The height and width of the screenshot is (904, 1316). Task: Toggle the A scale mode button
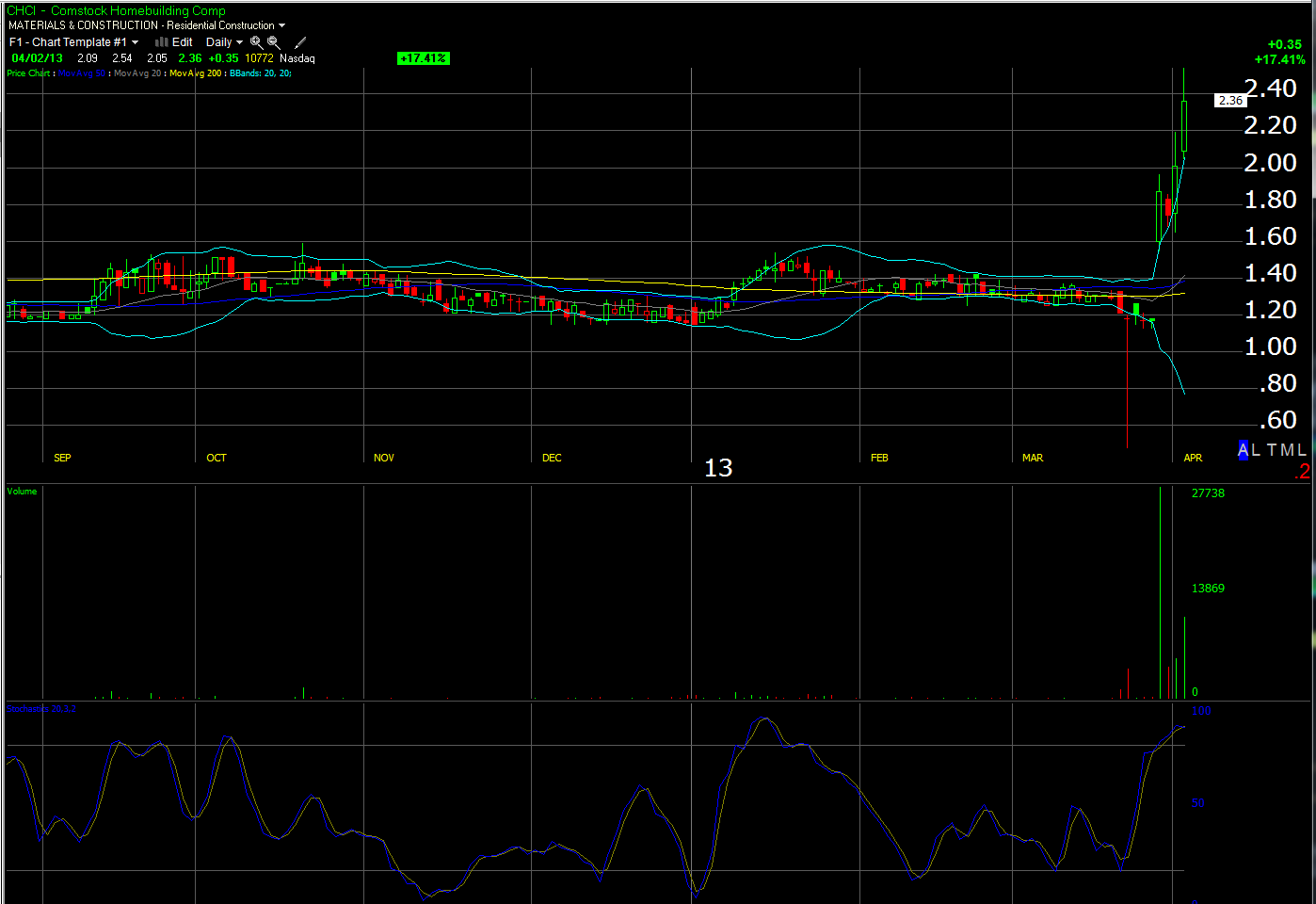[x=1243, y=450]
